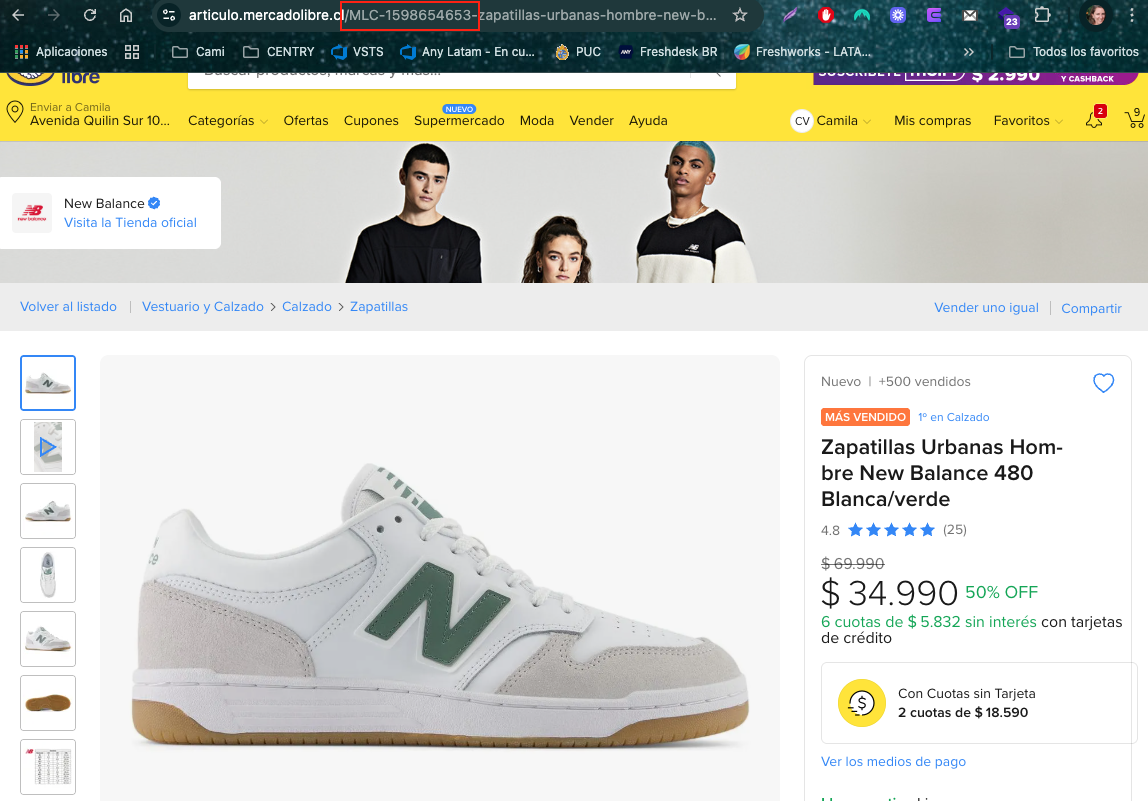Open Vestuario y Calzado breadcrumb
The width and height of the screenshot is (1148, 801).
203,307
